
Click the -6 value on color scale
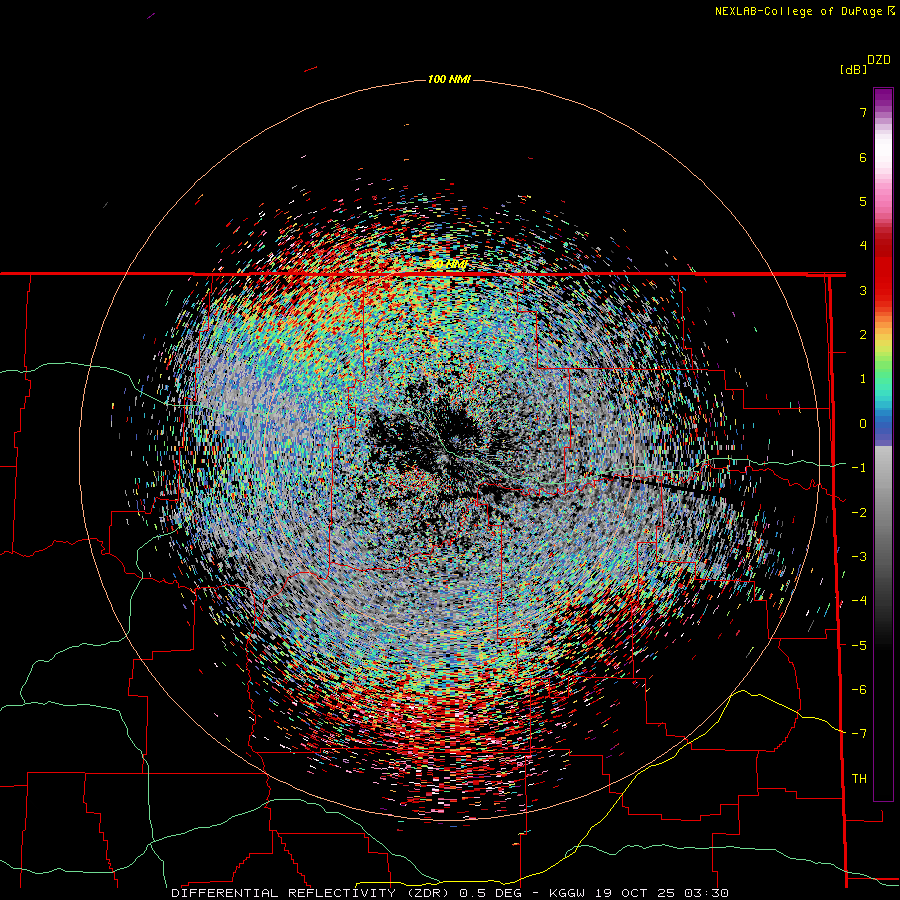[859, 690]
